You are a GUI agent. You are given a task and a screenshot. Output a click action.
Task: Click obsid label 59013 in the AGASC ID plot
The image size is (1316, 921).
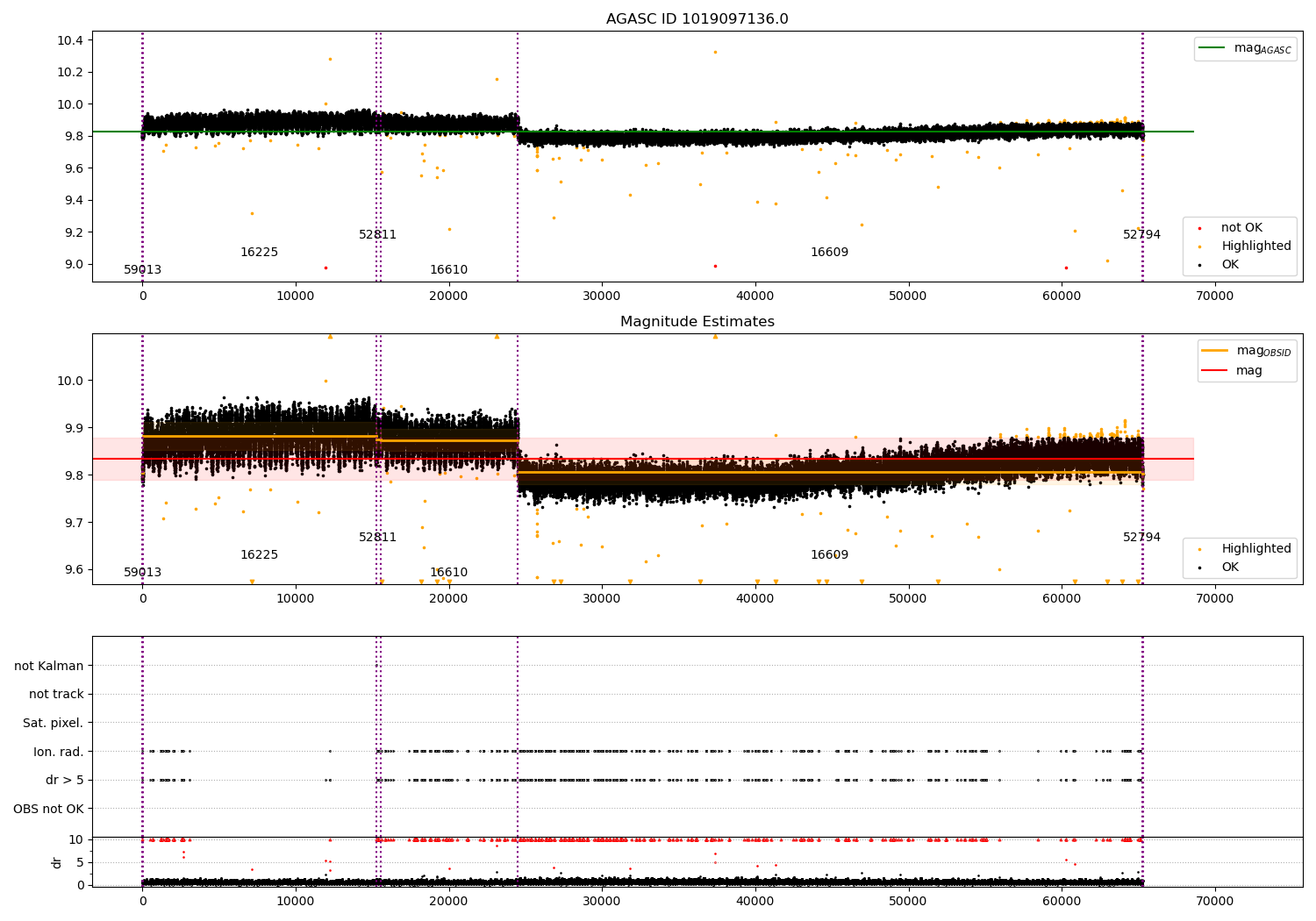pyautogui.click(x=142, y=270)
